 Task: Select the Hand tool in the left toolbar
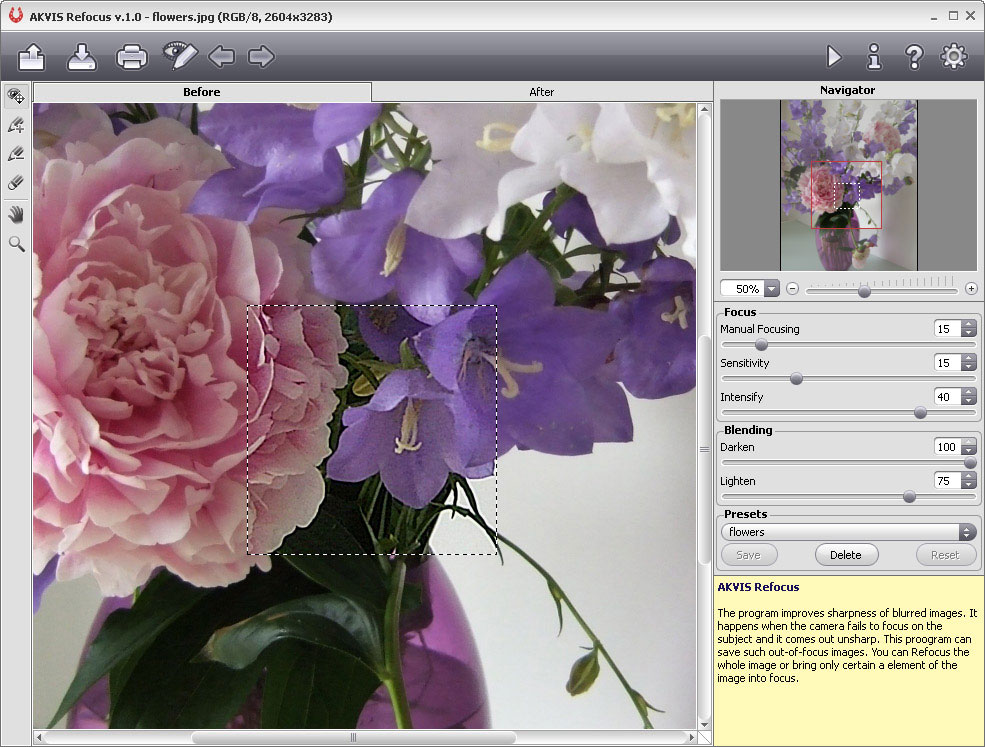16,214
